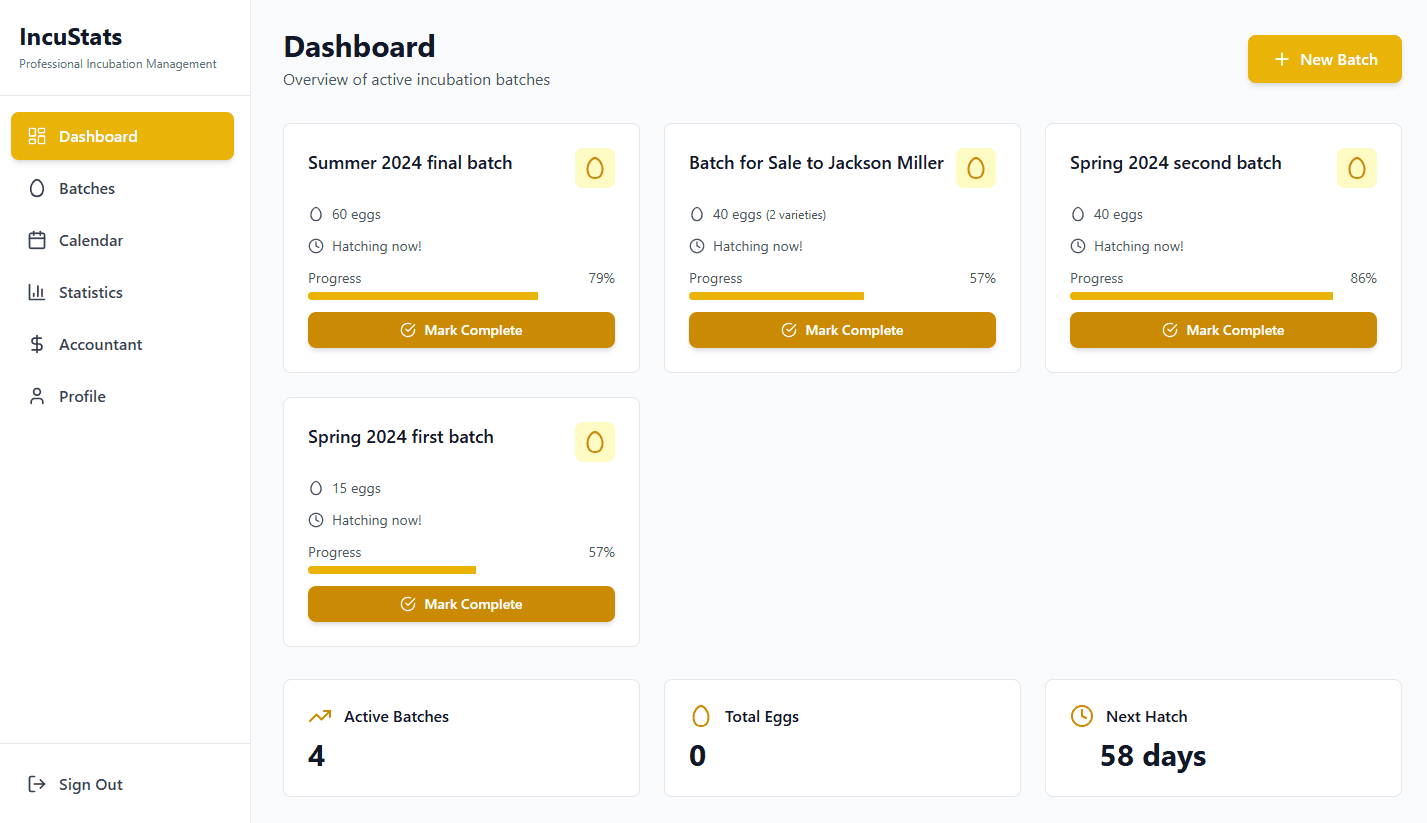This screenshot has width=1427, height=823.
Task: Go to the Calendar section
Action: click(91, 240)
